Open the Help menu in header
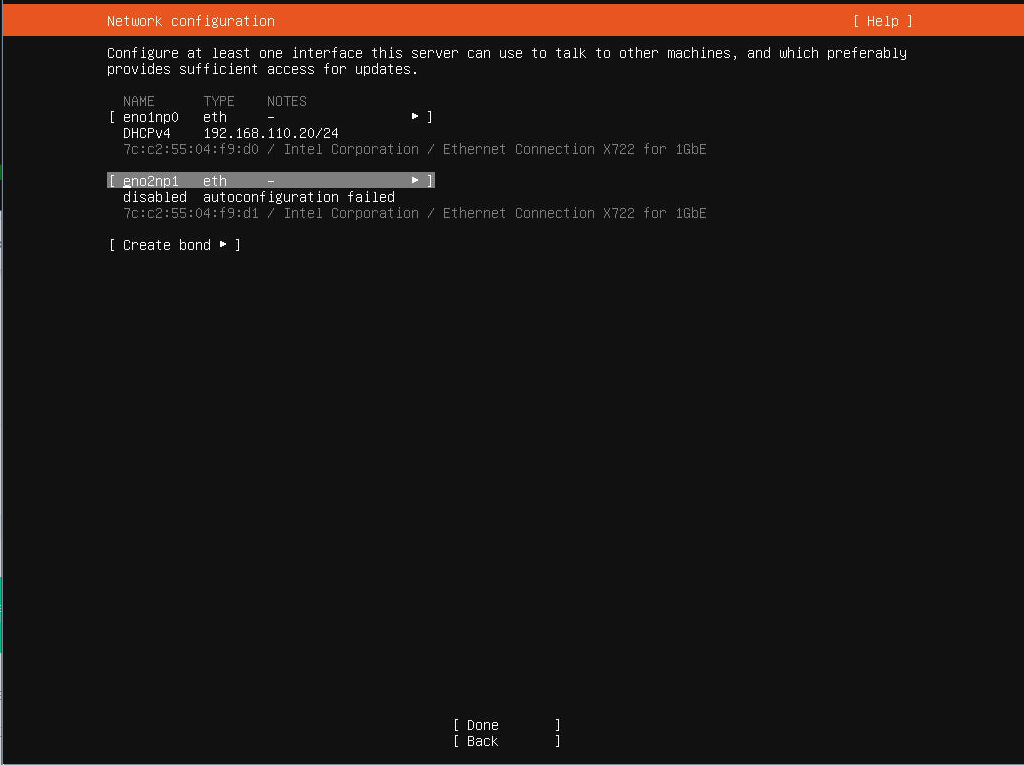The height and width of the screenshot is (765, 1024). (x=882, y=21)
